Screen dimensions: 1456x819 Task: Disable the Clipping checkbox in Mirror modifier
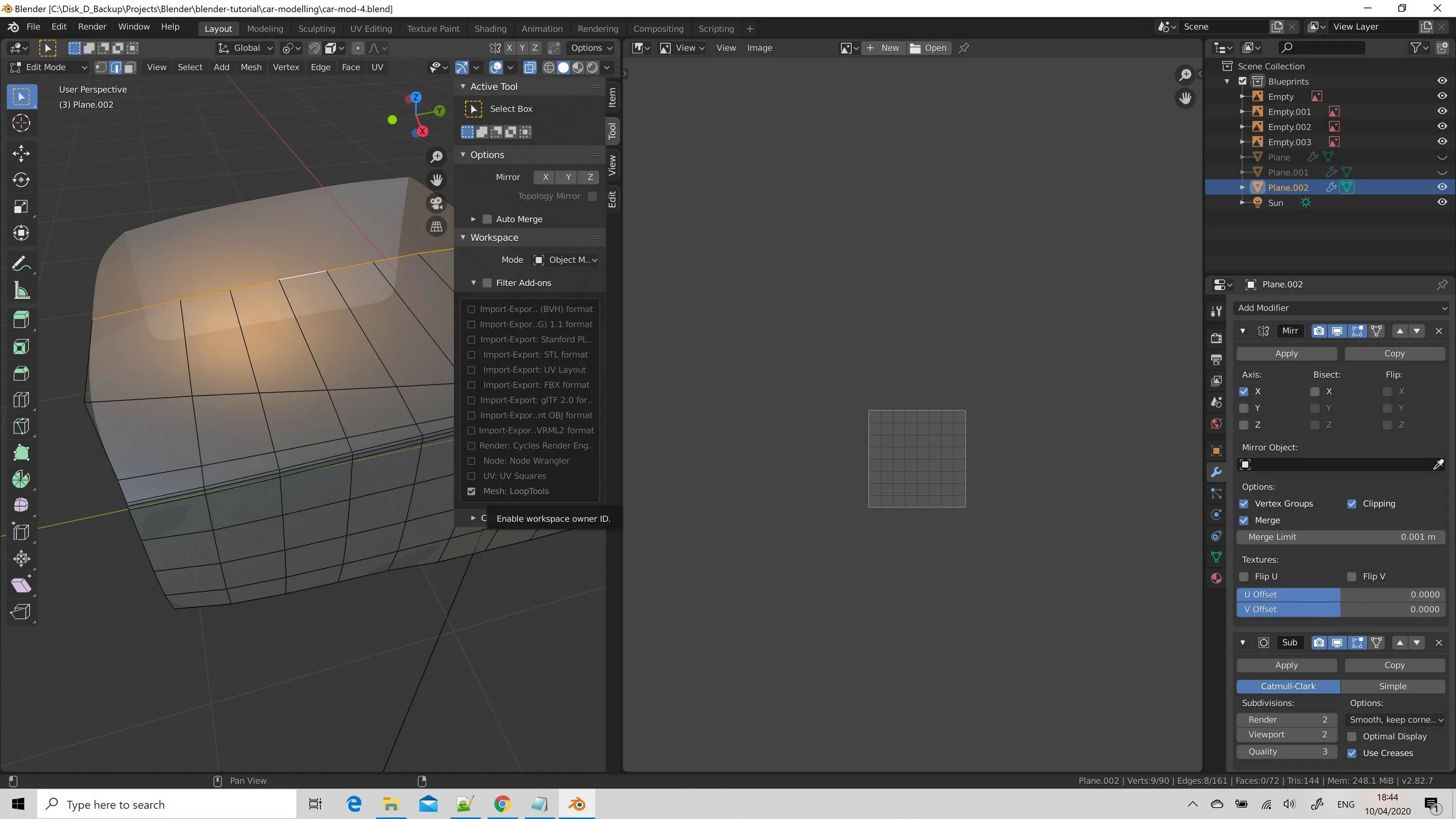point(1352,504)
